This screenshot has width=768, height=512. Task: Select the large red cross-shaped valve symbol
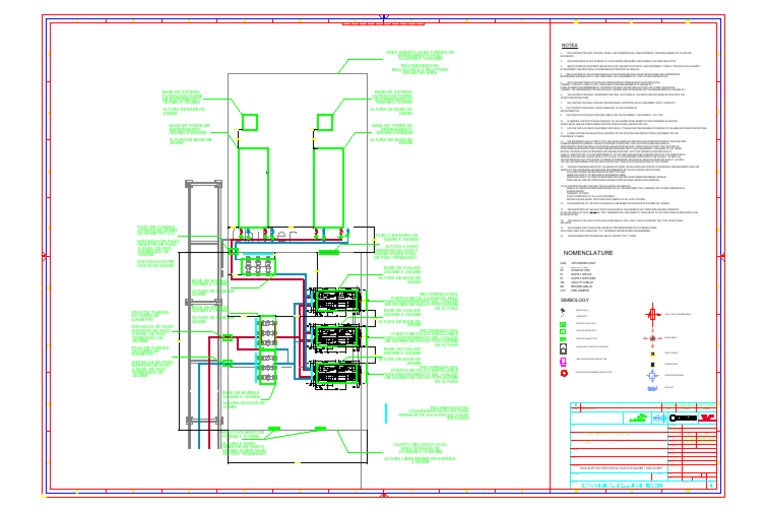[x=652, y=314]
